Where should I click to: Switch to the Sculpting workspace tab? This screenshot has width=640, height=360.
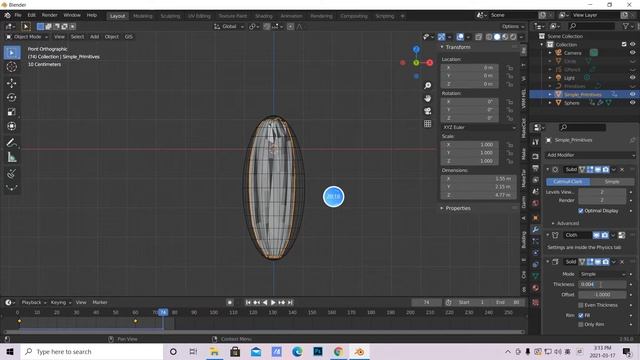click(170, 16)
